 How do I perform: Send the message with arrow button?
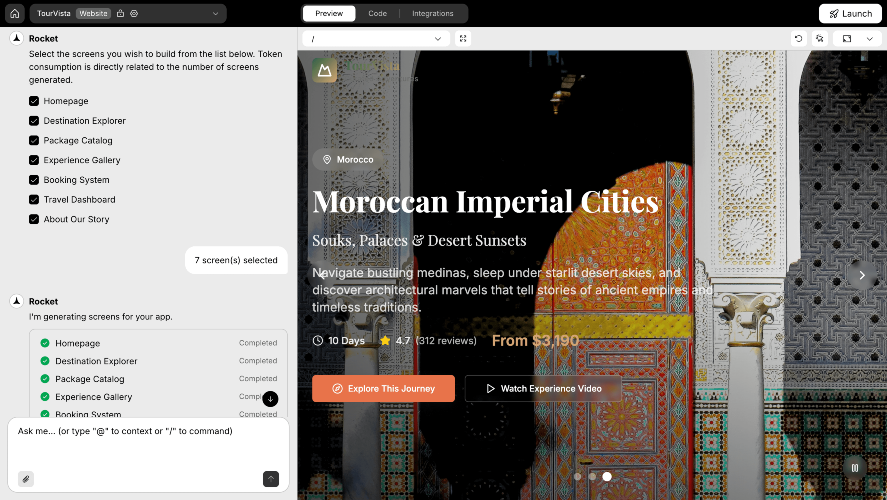pyautogui.click(x=271, y=479)
